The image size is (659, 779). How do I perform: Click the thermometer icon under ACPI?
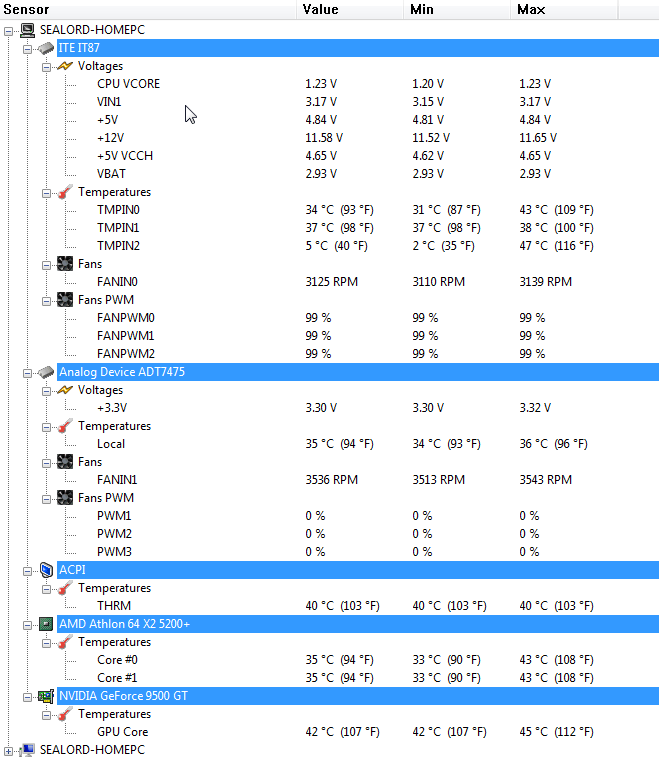click(x=65, y=588)
